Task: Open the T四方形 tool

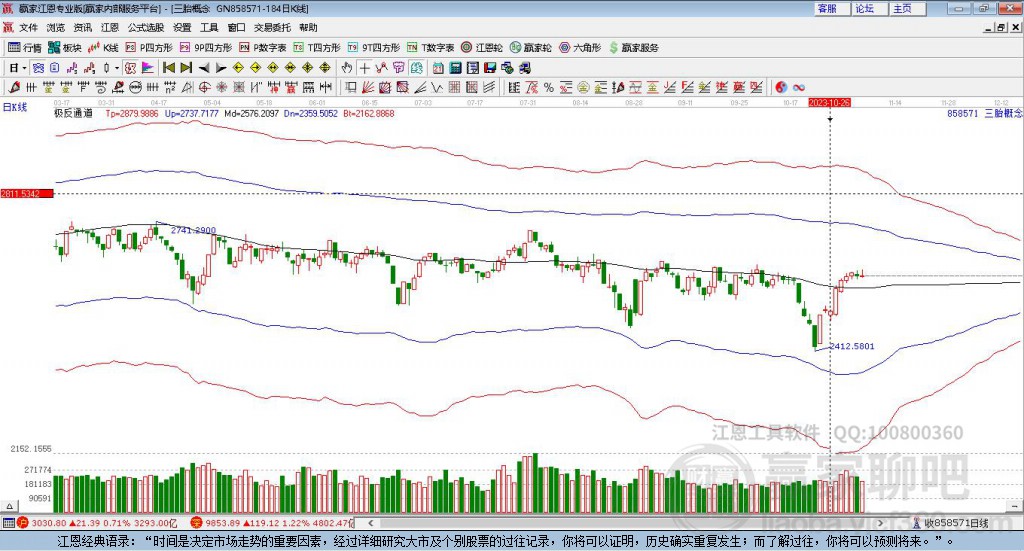Action: 317,48
